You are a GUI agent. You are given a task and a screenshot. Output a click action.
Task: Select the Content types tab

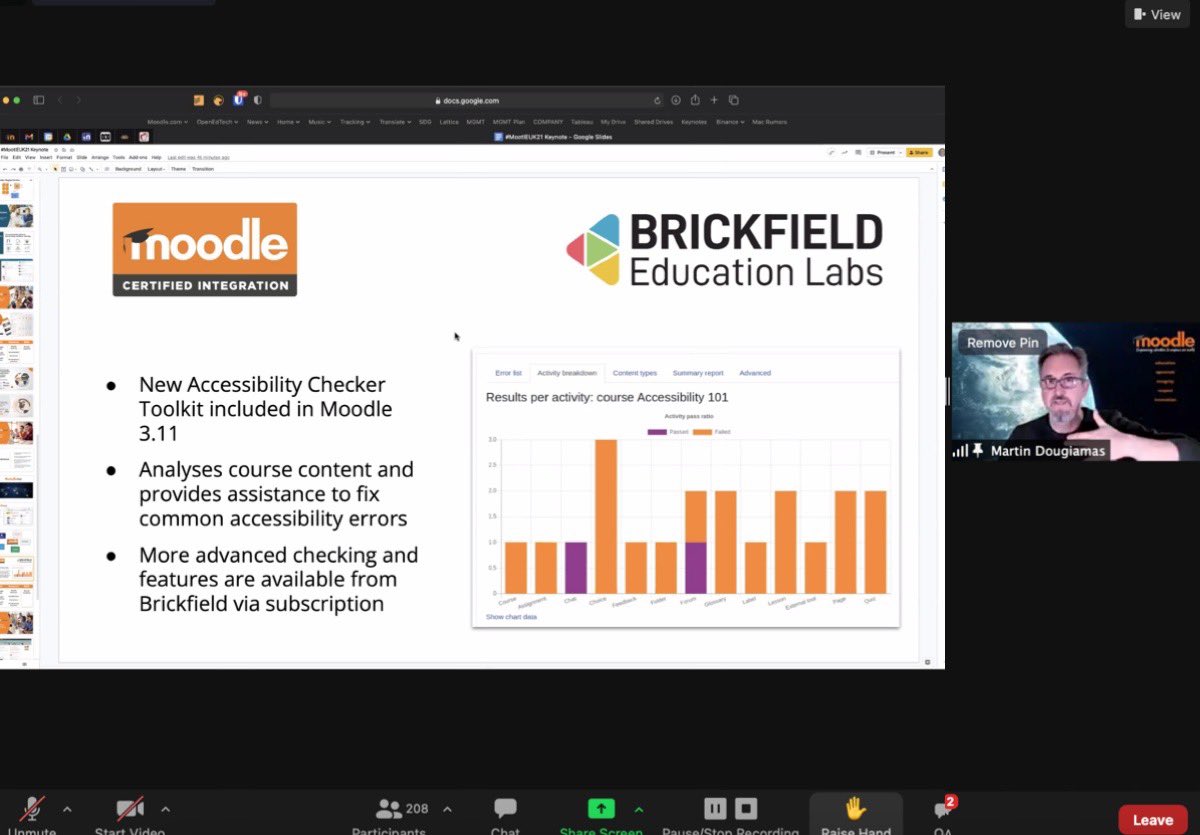pyautogui.click(x=635, y=373)
